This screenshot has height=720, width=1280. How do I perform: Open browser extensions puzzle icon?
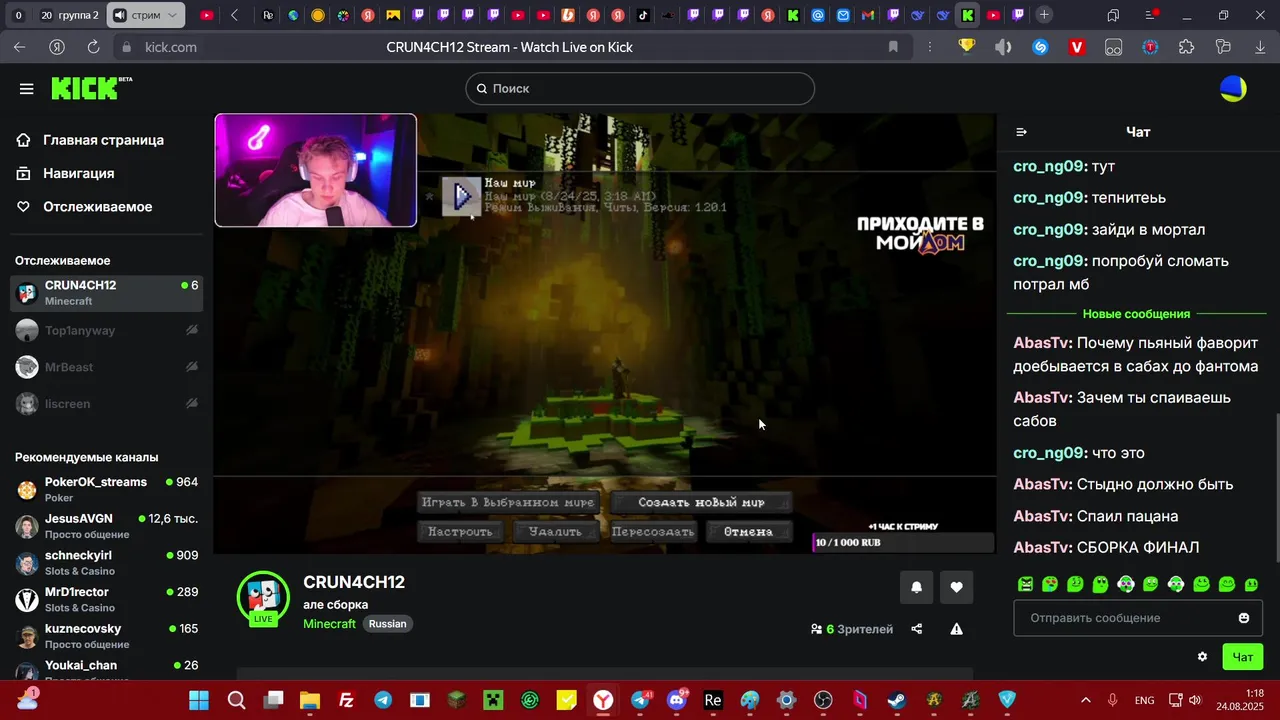point(1187,47)
